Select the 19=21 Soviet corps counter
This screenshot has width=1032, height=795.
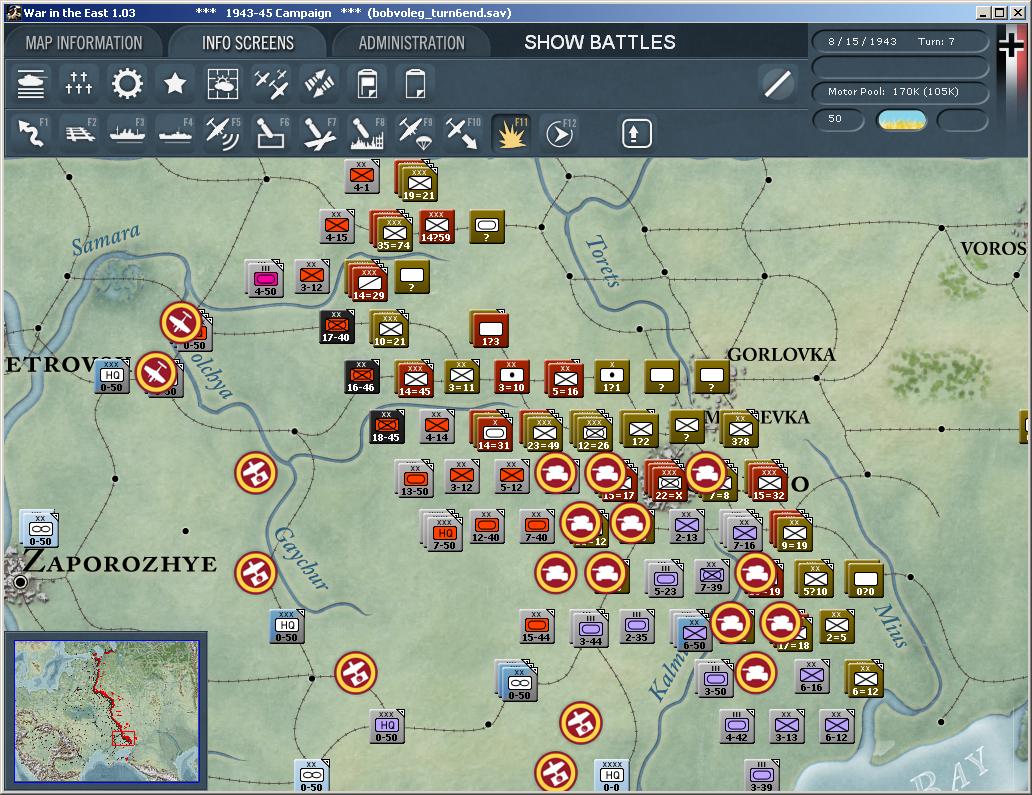point(418,182)
